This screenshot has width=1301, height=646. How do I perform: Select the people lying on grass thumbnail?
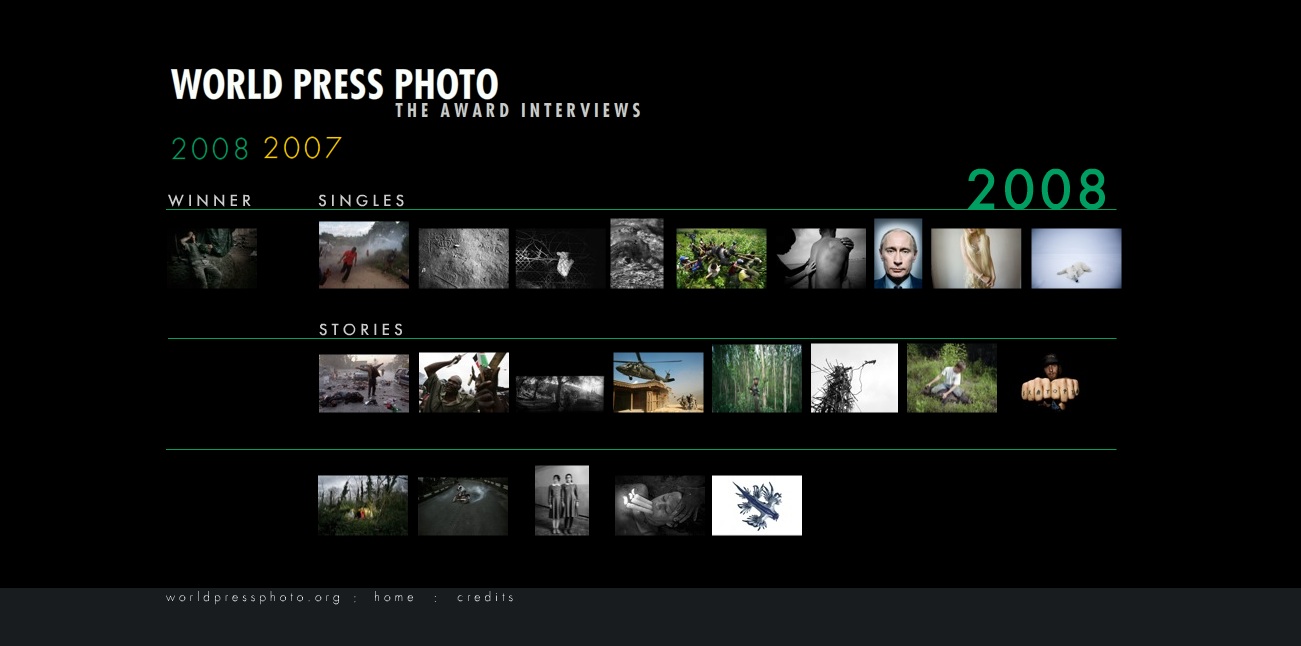click(721, 259)
